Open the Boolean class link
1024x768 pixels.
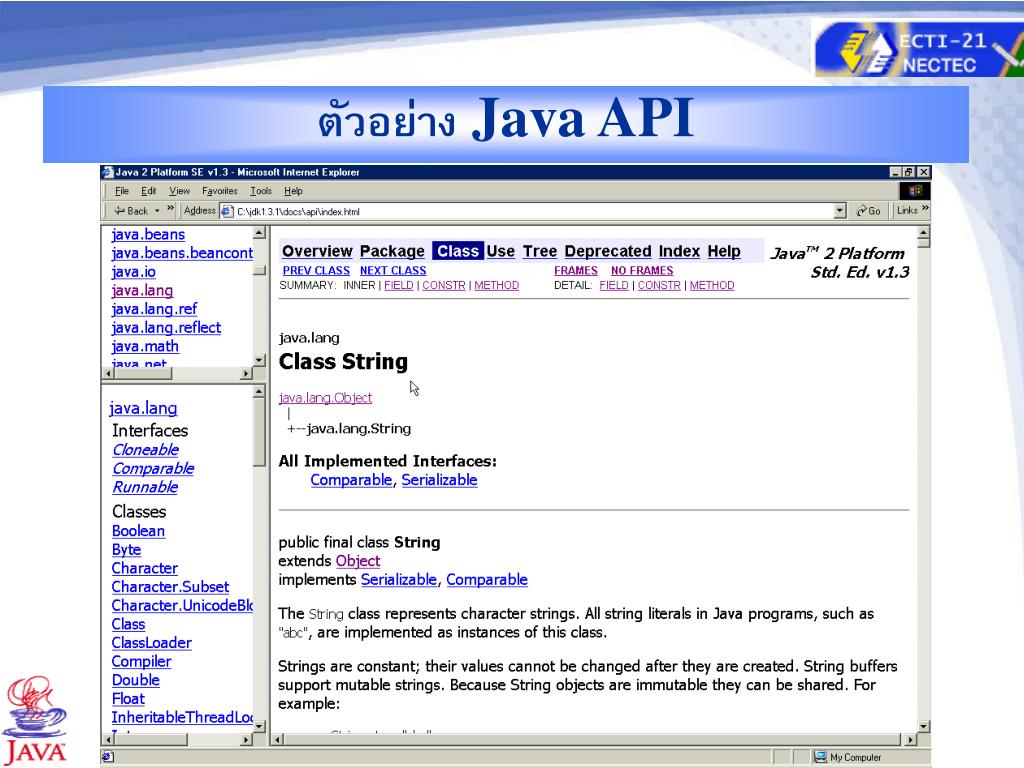(138, 531)
